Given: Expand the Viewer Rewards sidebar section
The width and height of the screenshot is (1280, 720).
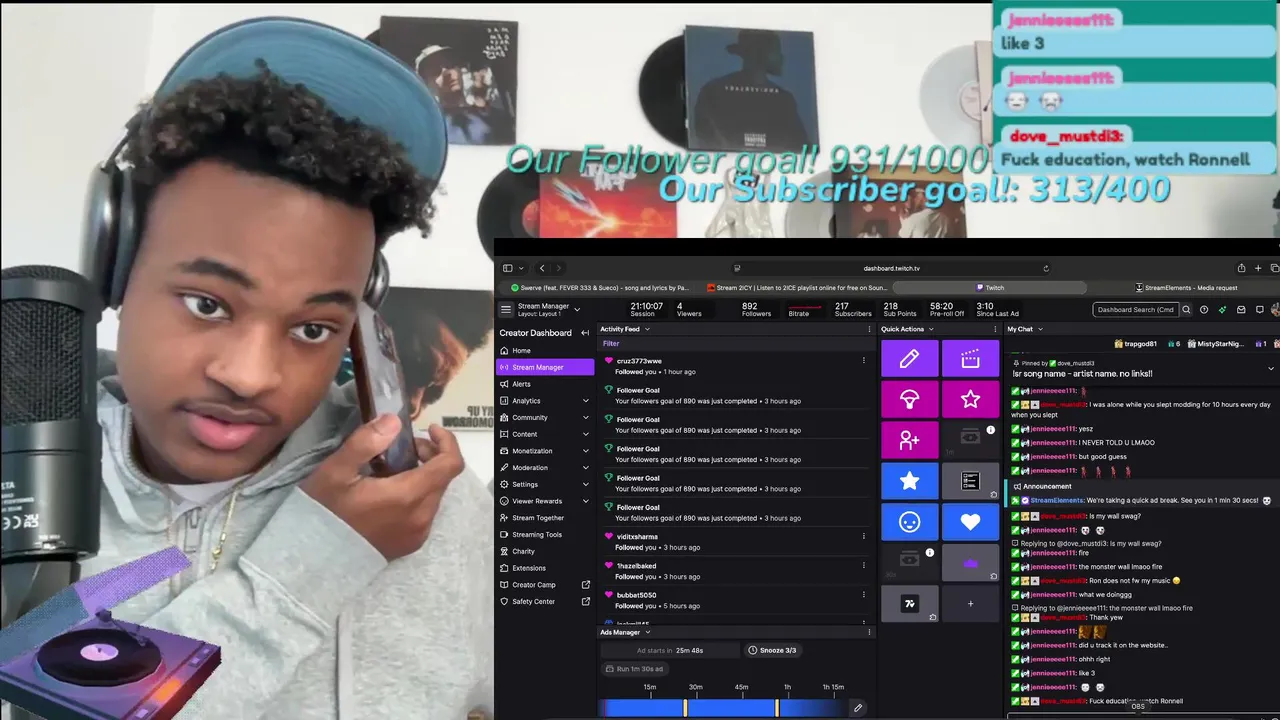Looking at the screenshot, I should (585, 501).
